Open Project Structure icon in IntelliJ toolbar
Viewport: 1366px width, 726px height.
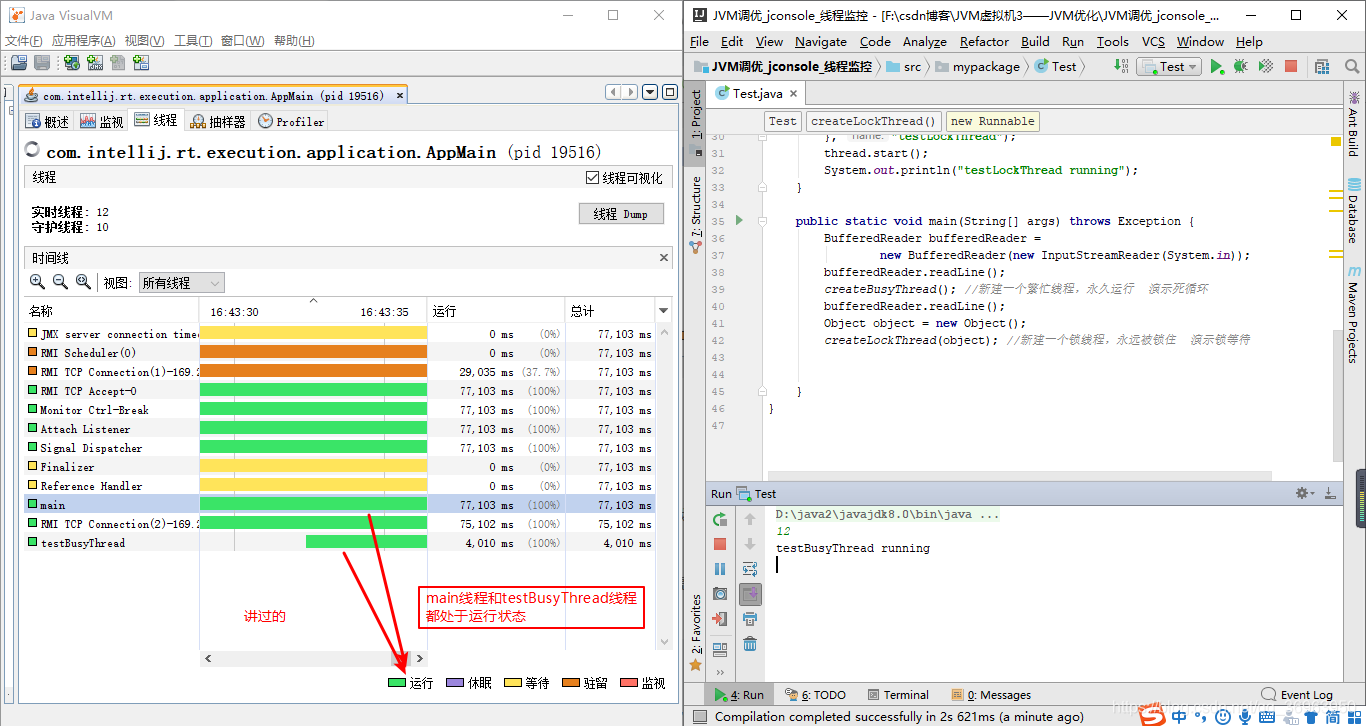1322,66
